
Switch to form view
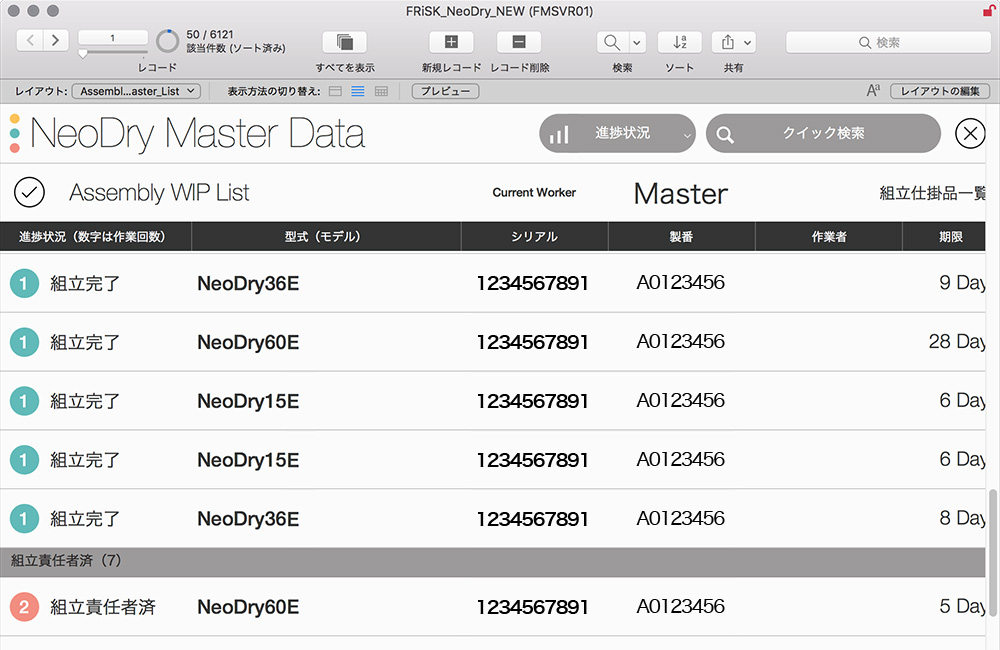coord(335,91)
